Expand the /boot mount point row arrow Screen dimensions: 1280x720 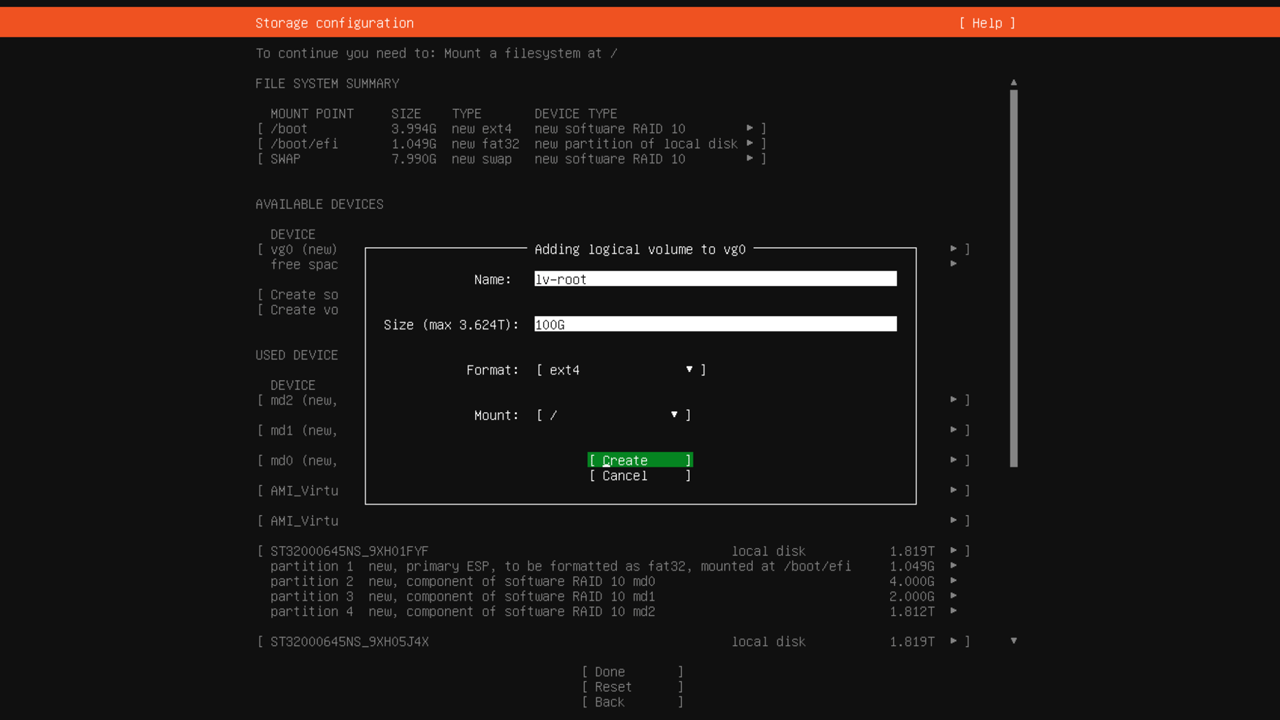[x=750, y=128]
